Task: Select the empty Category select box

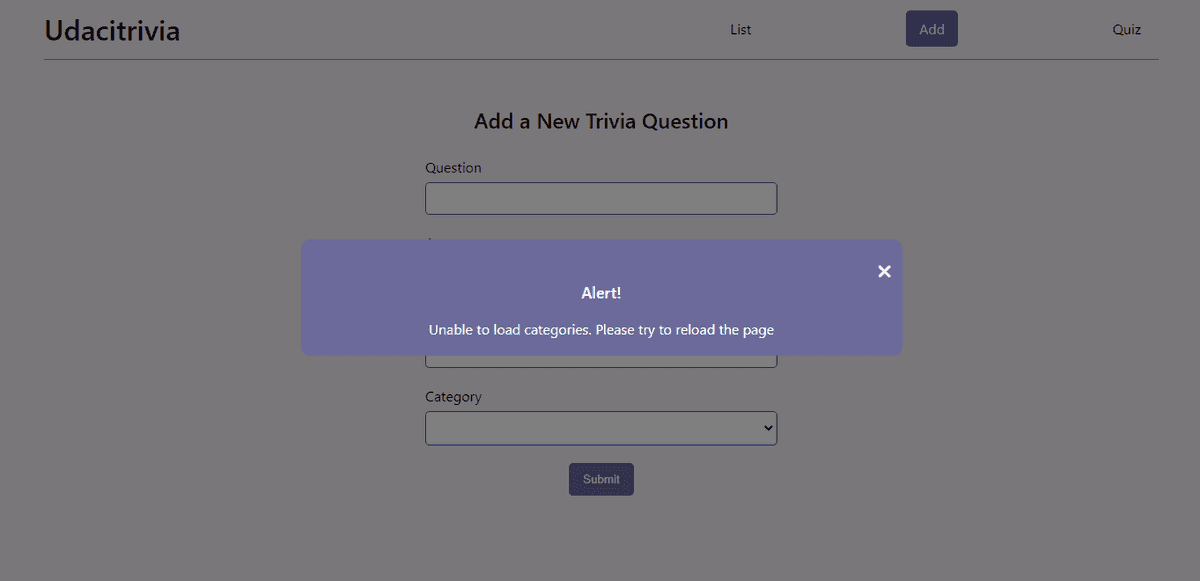Action: [x=600, y=428]
